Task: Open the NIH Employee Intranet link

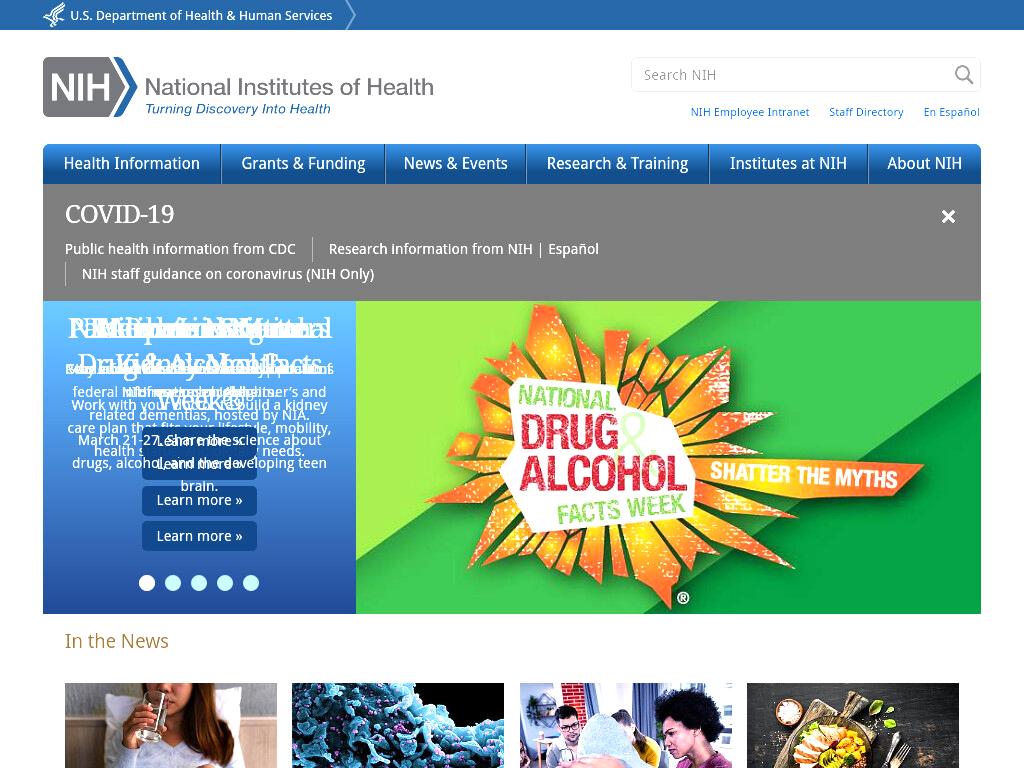Action: click(x=750, y=112)
